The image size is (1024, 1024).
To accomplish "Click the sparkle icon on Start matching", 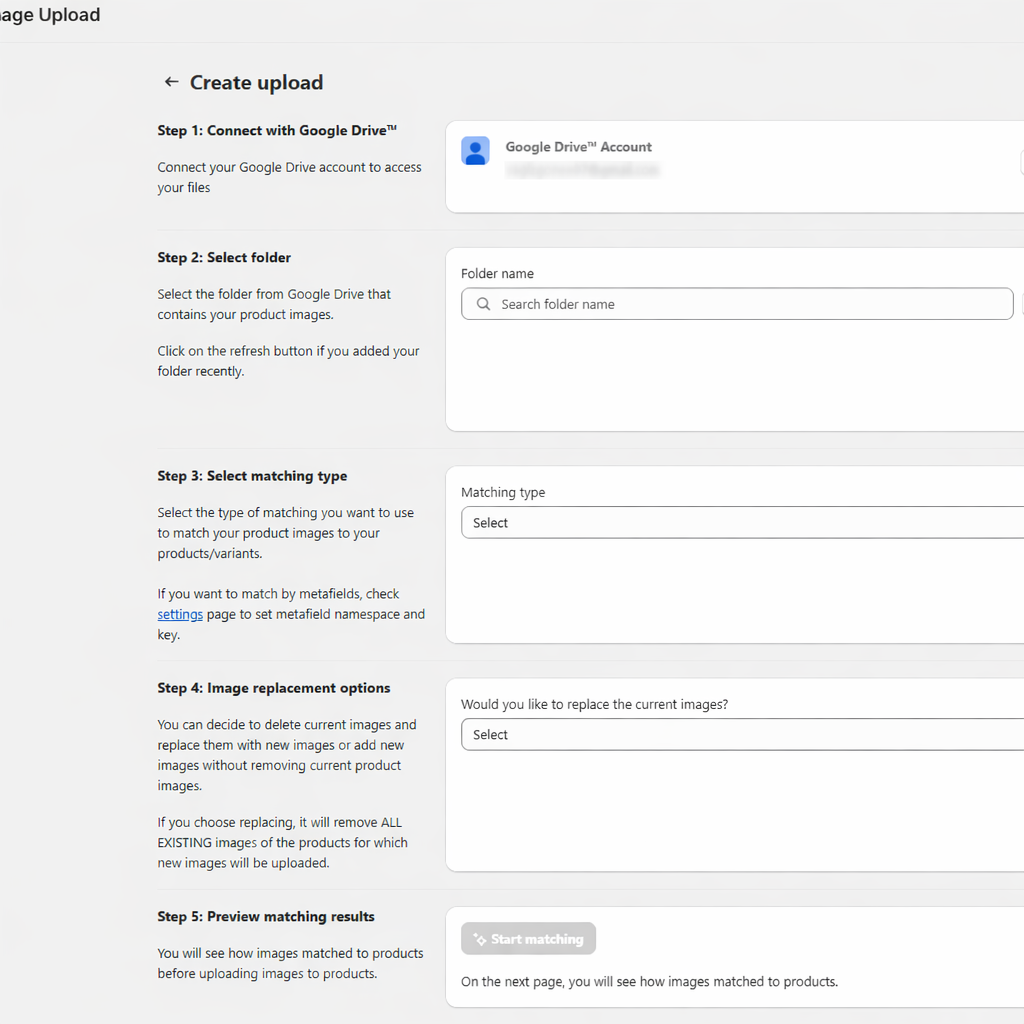I will 480,939.
